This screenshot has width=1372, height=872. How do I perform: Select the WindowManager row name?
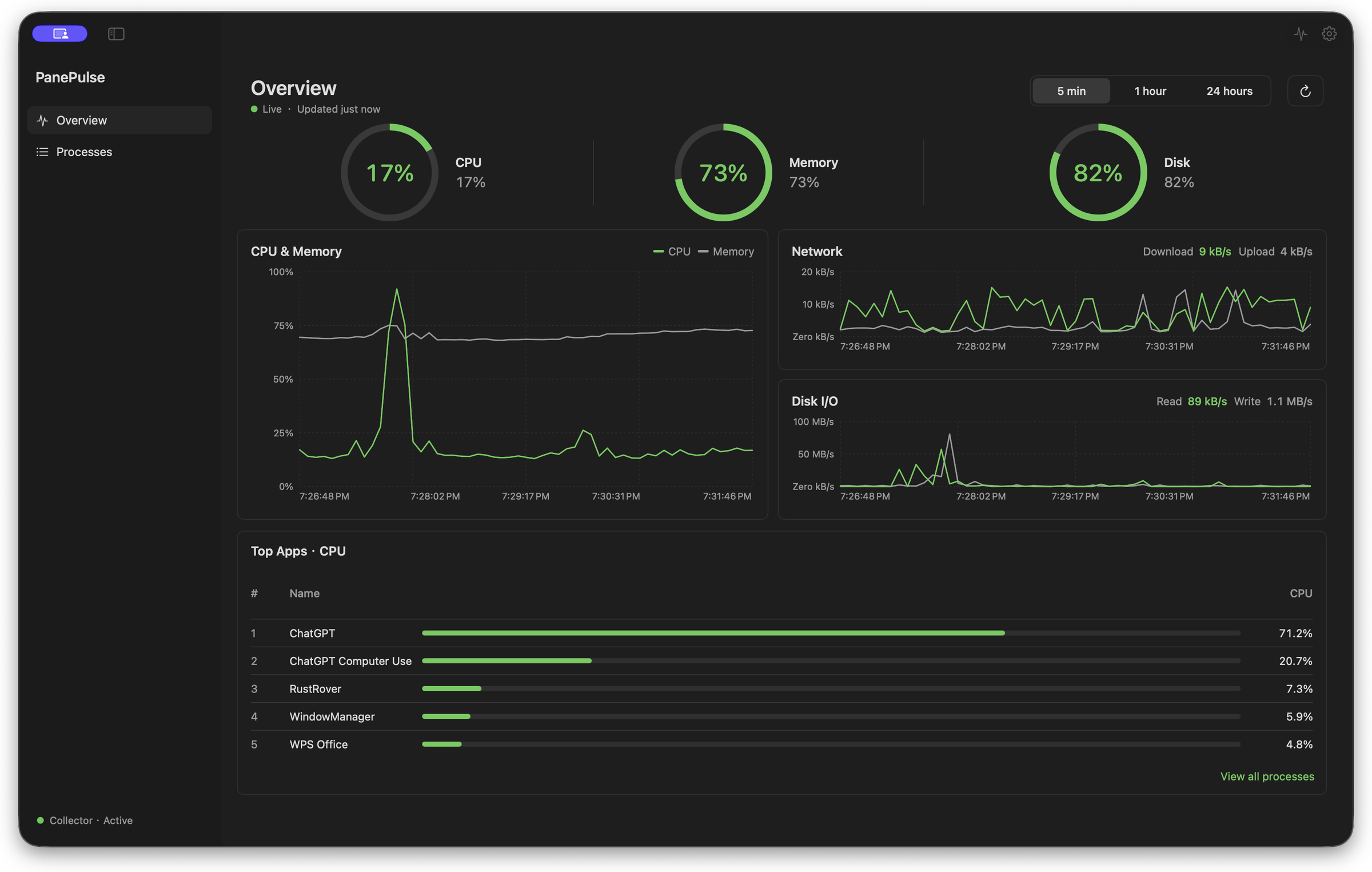coord(332,716)
